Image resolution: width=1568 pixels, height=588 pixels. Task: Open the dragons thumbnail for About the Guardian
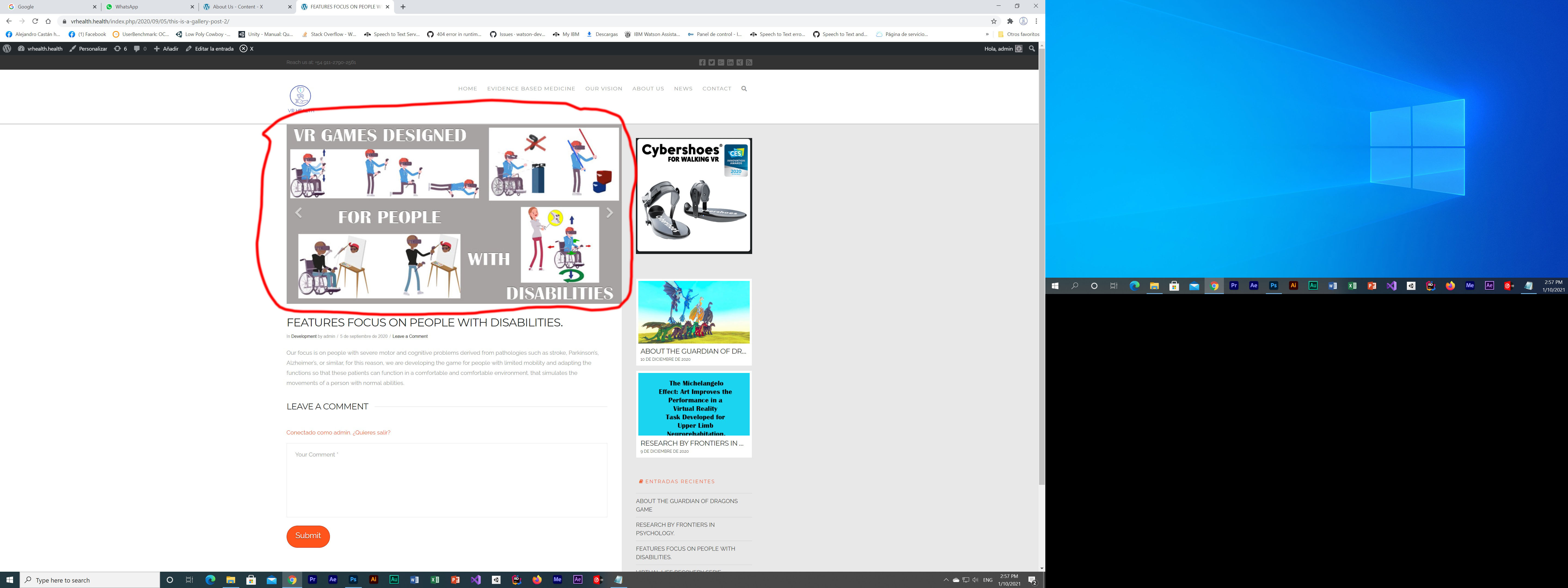point(694,312)
